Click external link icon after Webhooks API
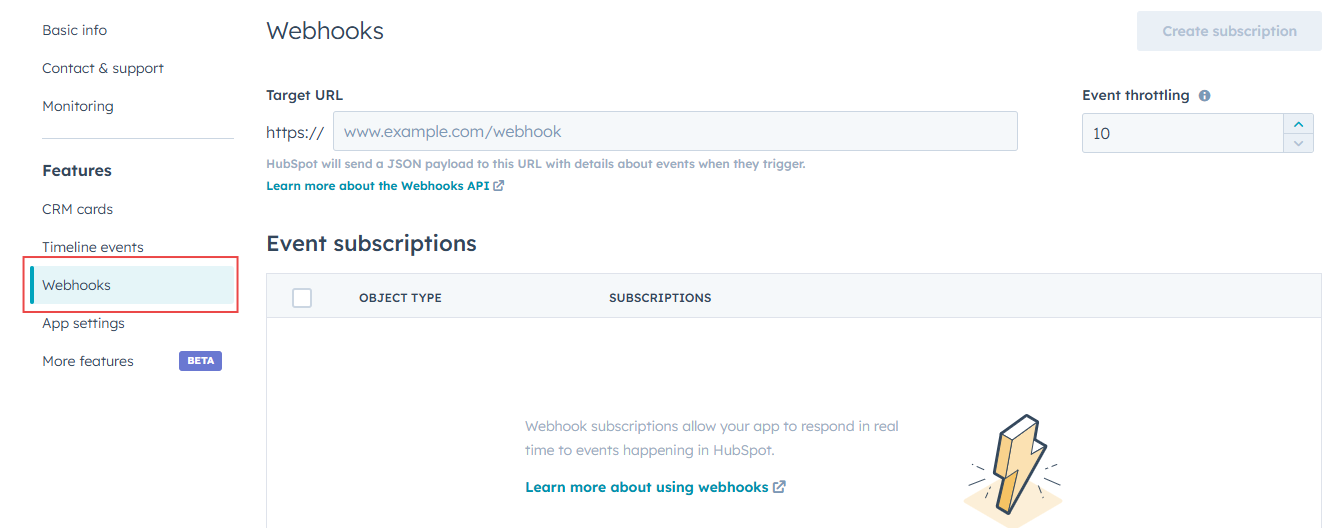The width and height of the screenshot is (1343, 528). pyautogui.click(x=499, y=186)
